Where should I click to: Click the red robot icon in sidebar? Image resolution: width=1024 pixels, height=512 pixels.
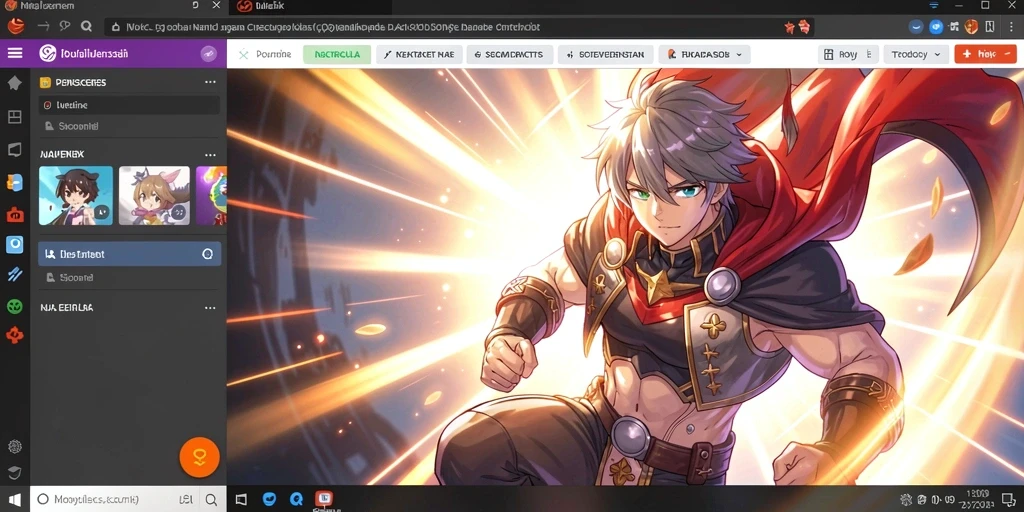14,214
